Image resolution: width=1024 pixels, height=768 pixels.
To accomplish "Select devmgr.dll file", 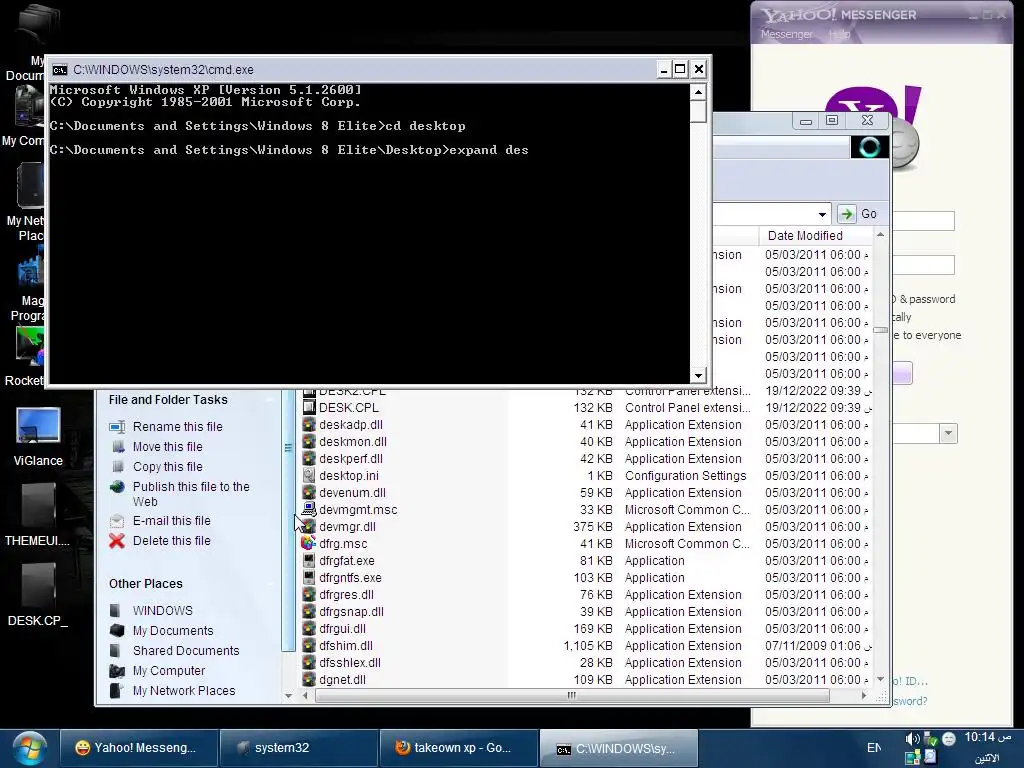I will click(x=347, y=526).
